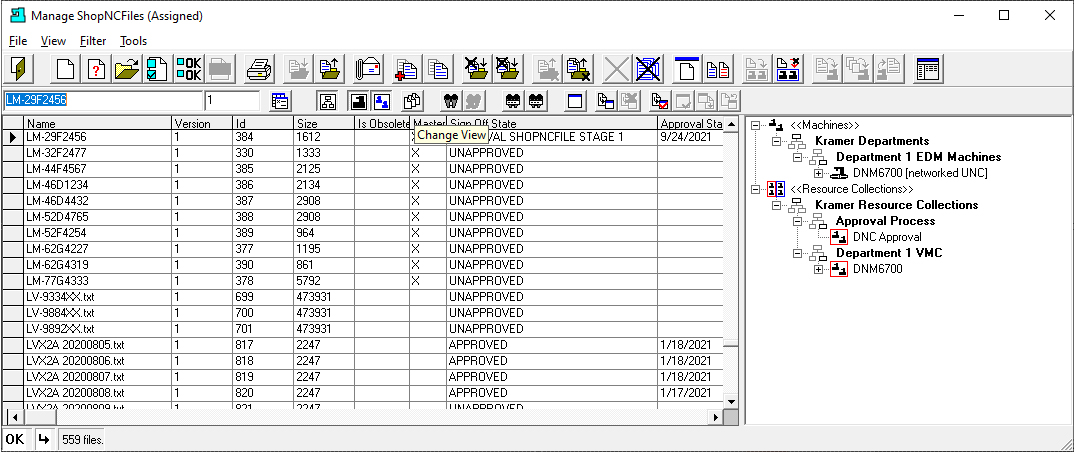The image size is (1076, 452).
Task: Select the LV-9334XX.txt file row
Action: point(362,297)
